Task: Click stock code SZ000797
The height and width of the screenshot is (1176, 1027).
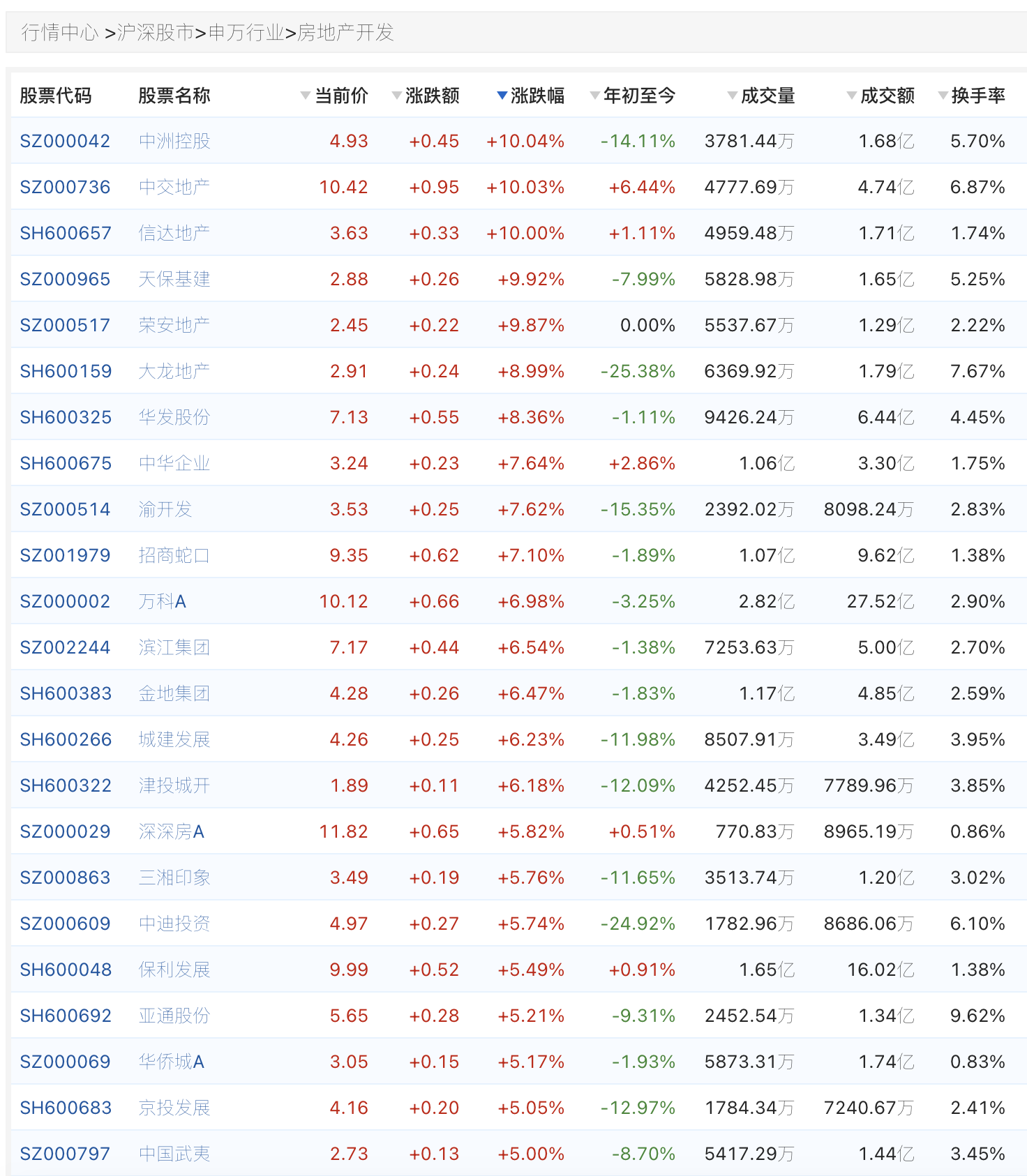Action: pos(65,1154)
